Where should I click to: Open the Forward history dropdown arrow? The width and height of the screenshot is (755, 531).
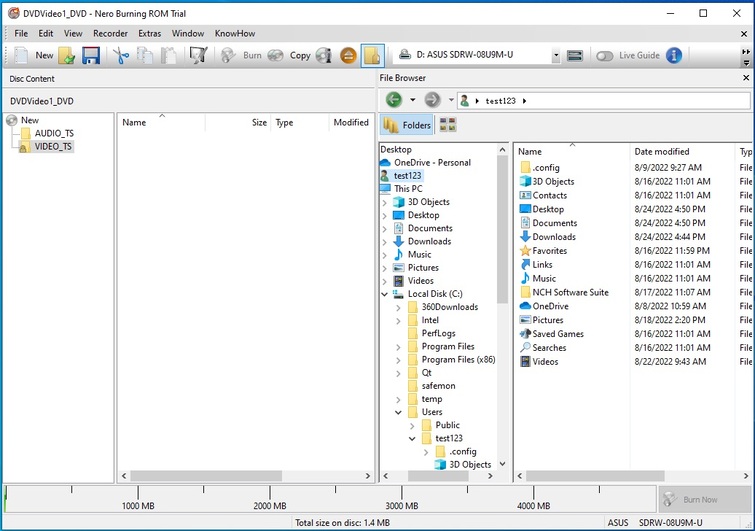pyautogui.click(x=451, y=100)
